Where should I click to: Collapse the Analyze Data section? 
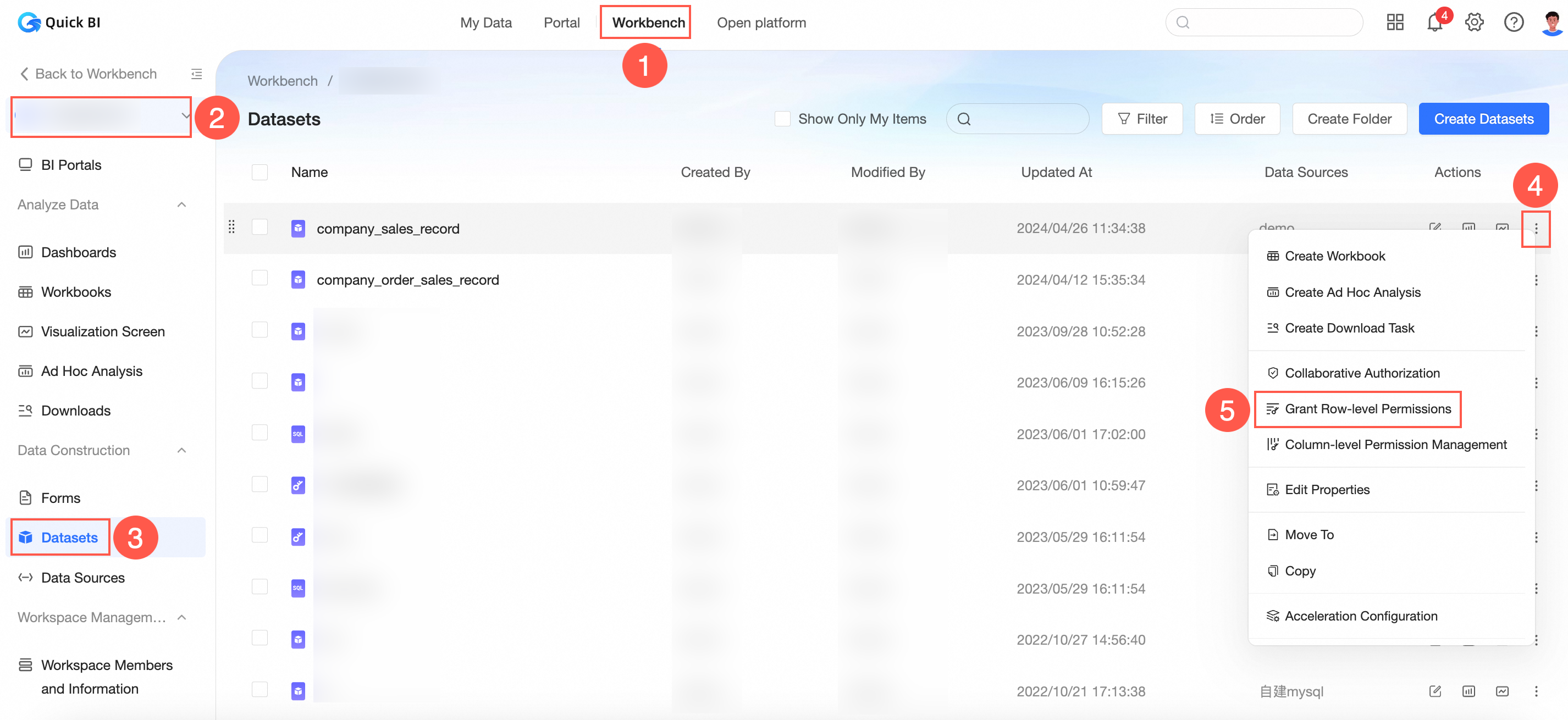pos(181,204)
